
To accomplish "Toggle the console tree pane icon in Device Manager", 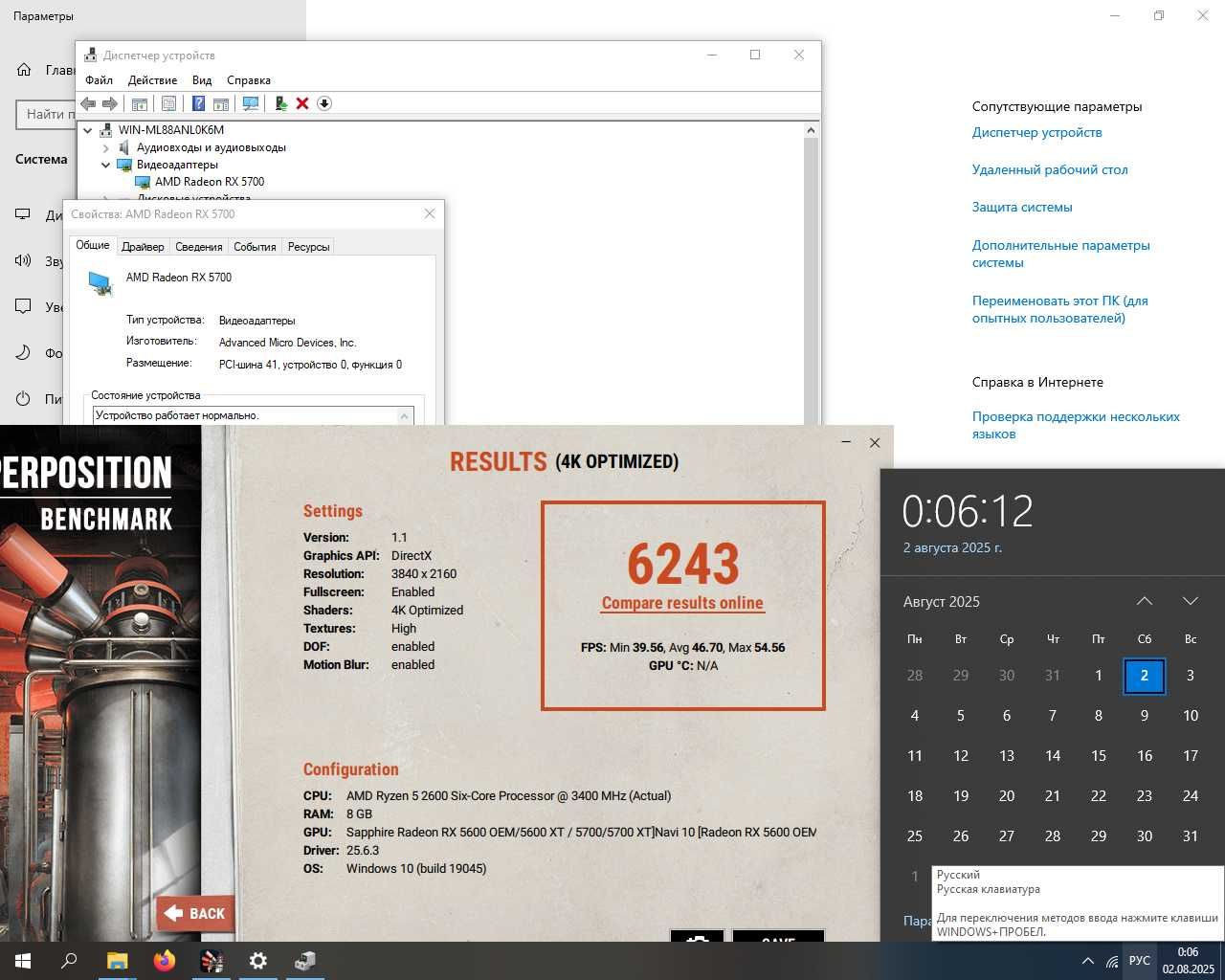I will click(x=140, y=103).
